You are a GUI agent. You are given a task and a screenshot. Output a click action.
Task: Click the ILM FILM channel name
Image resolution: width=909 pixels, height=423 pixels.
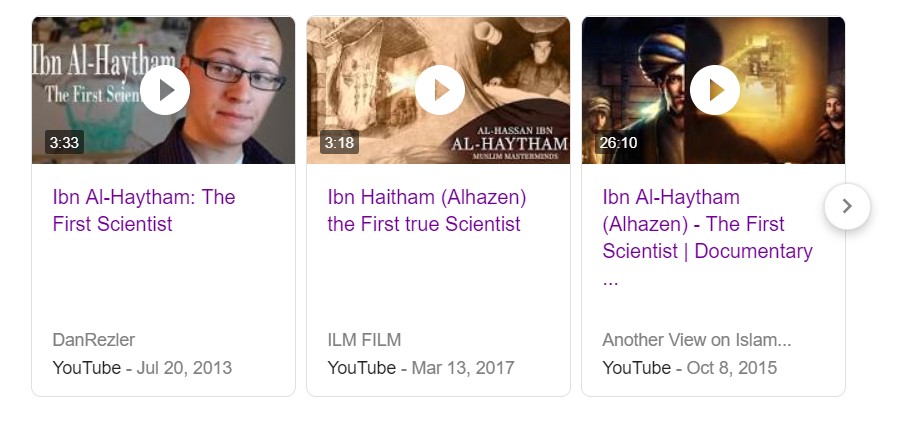364,340
